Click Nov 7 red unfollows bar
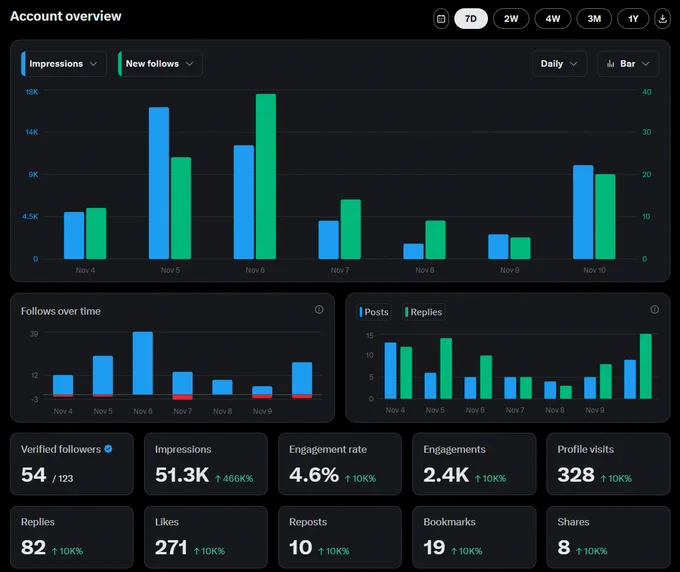This screenshot has height=572, width=680. (x=183, y=397)
